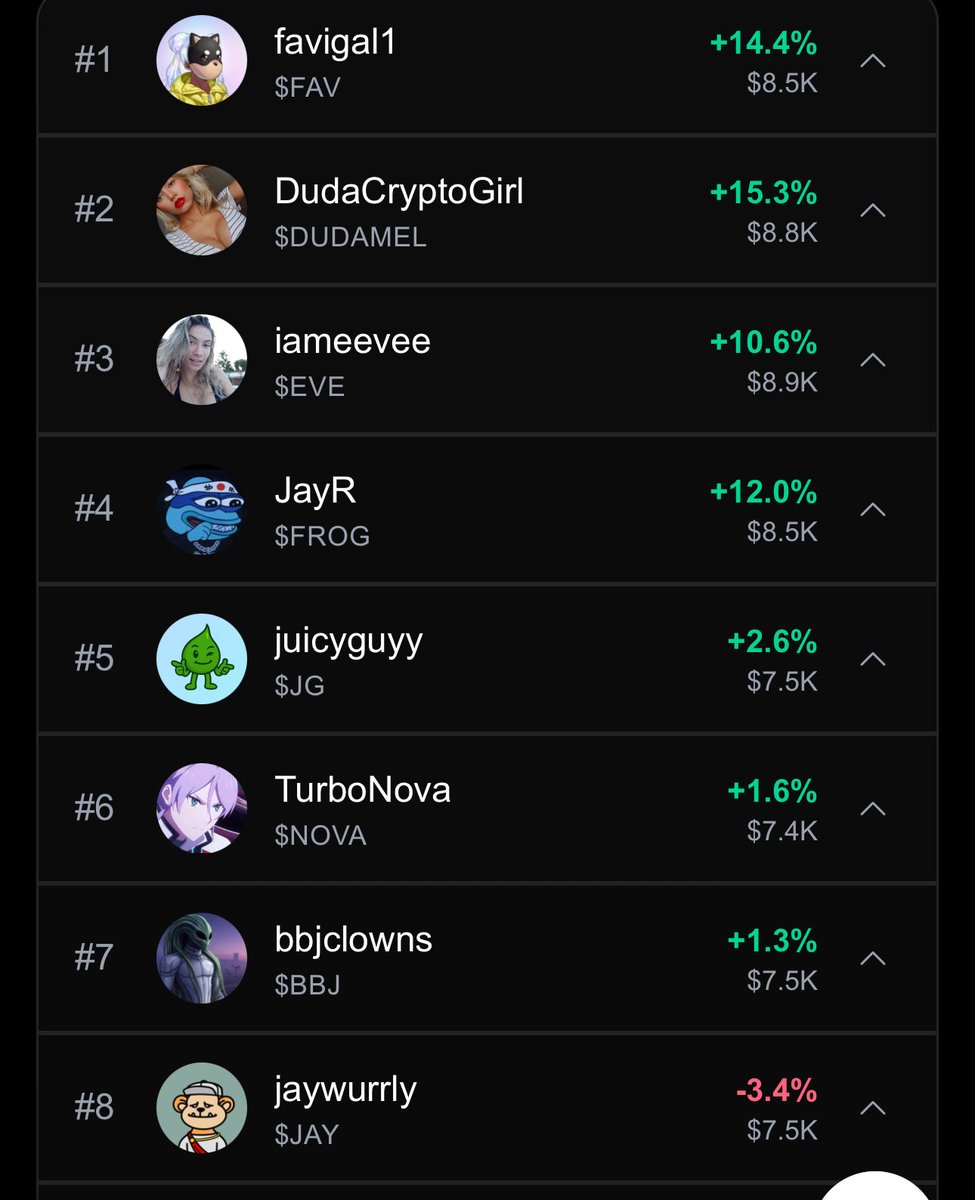Image resolution: width=975 pixels, height=1200 pixels.
Task: Collapse the TurboNova row chevron
Action: click(x=872, y=808)
